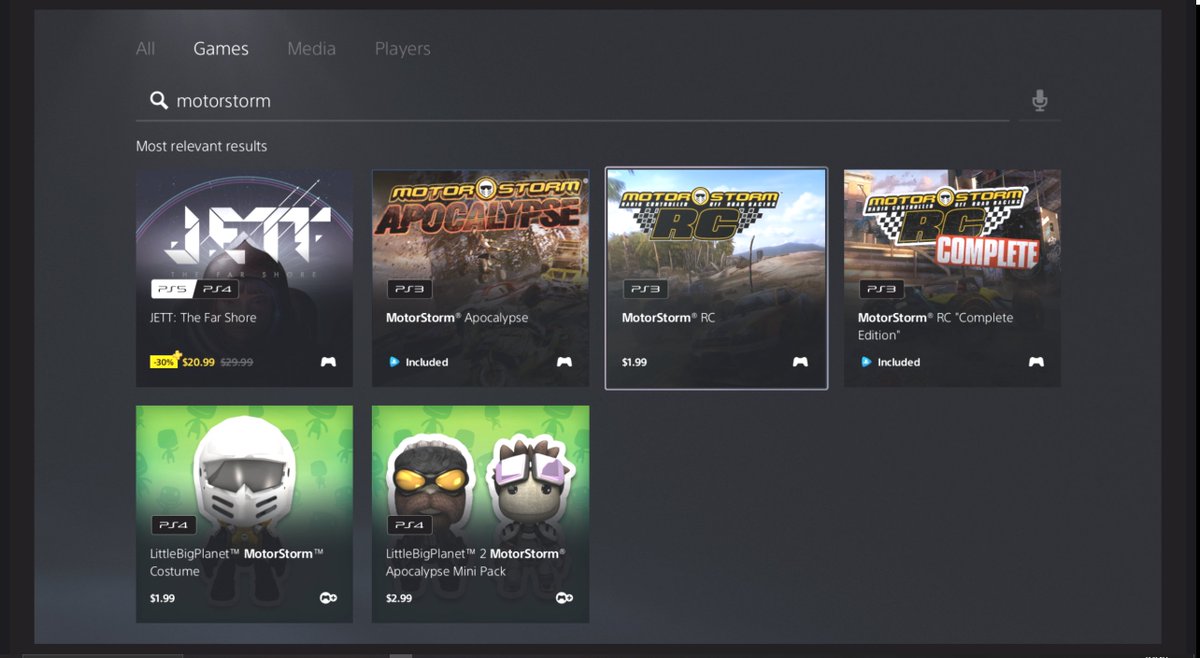Click the MotorStorm RC title text
The height and width of the screenshot is (658, 1200).
pyautogui.click(x=668, y=318)
